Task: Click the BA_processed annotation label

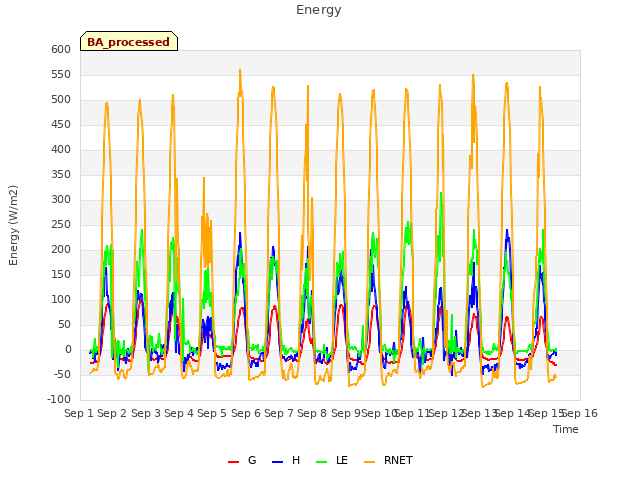Action: (129, 41)
